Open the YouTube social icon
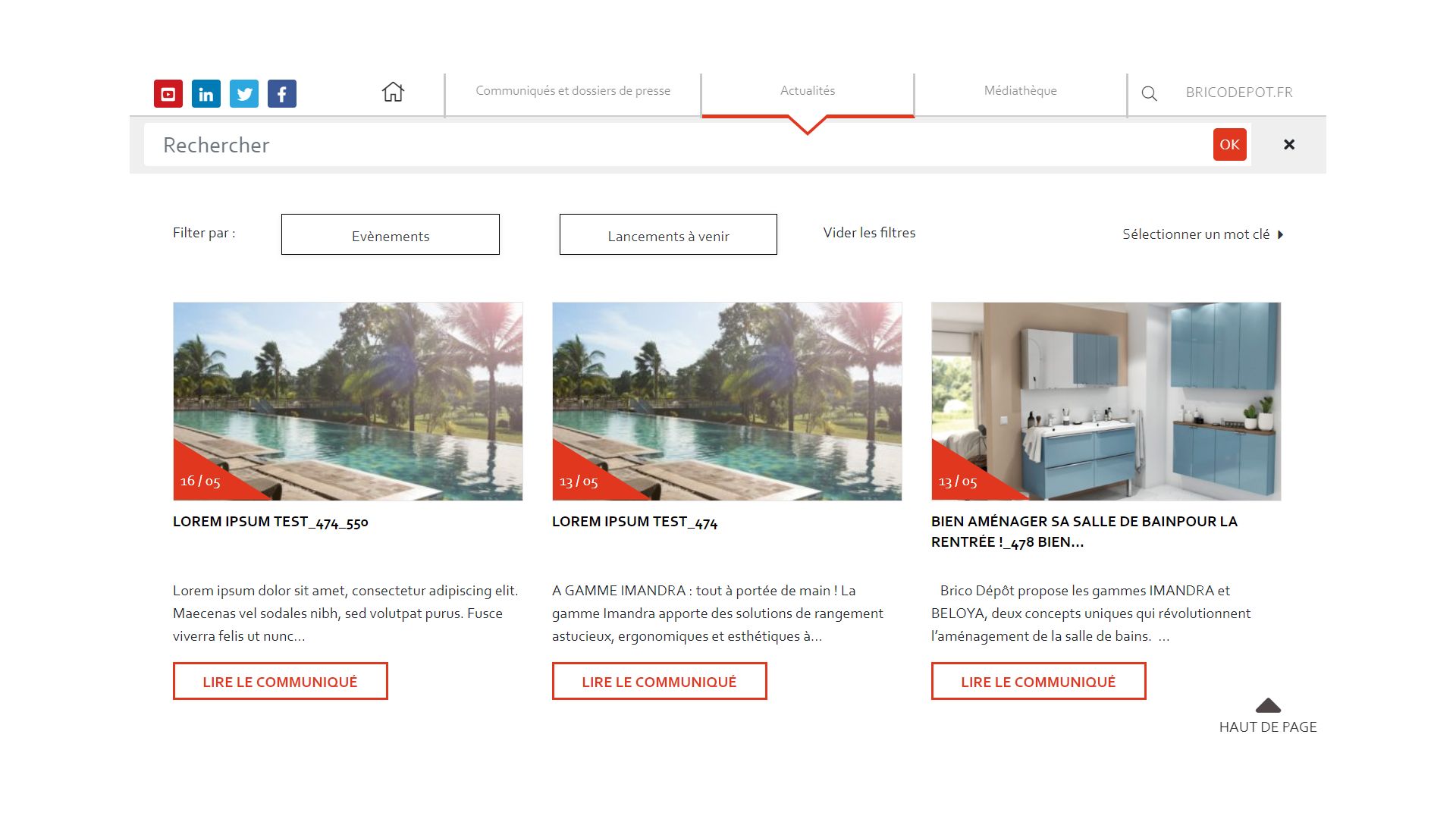Viewport: 1456px width, 819px height. tap(168, 94)
